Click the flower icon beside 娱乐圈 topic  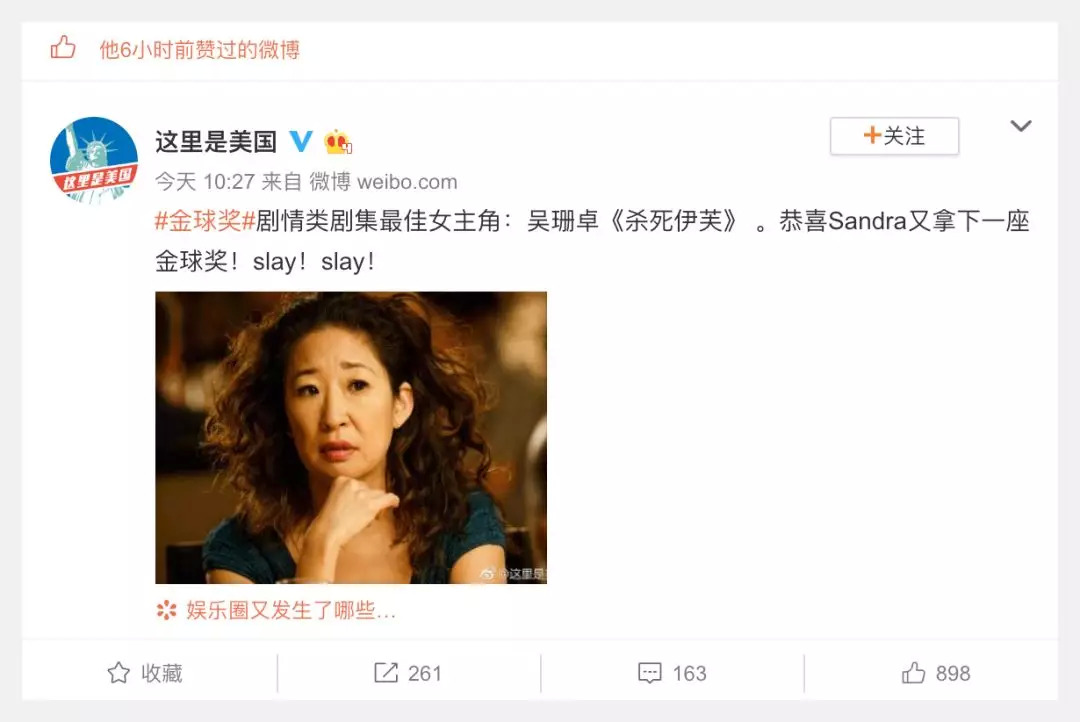click(166, 610)
